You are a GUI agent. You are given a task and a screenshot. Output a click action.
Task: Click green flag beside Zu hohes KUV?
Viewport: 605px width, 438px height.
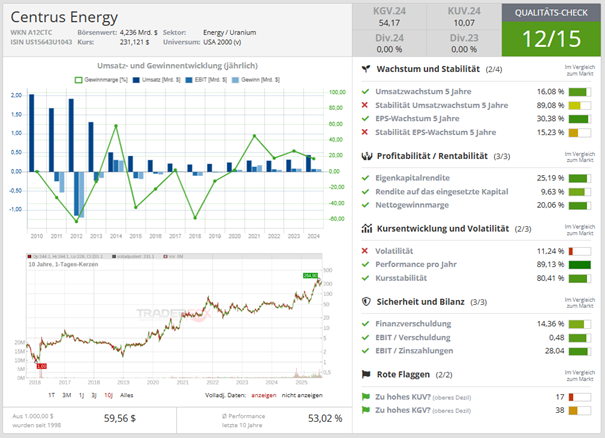[365, 397]
